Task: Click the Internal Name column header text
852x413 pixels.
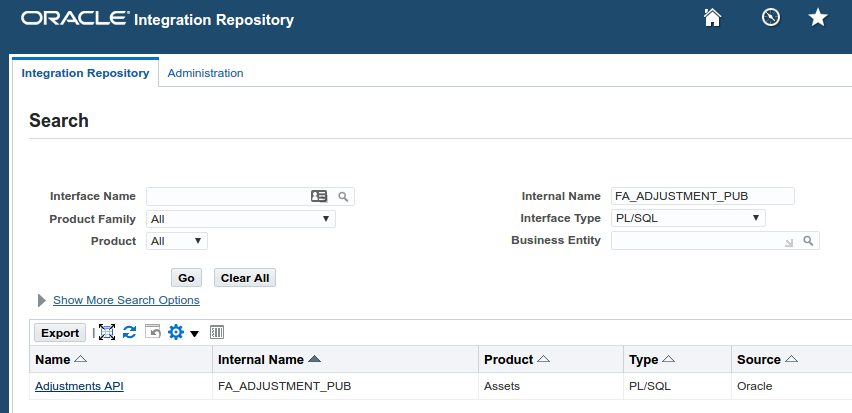Action: pos(261,360)
